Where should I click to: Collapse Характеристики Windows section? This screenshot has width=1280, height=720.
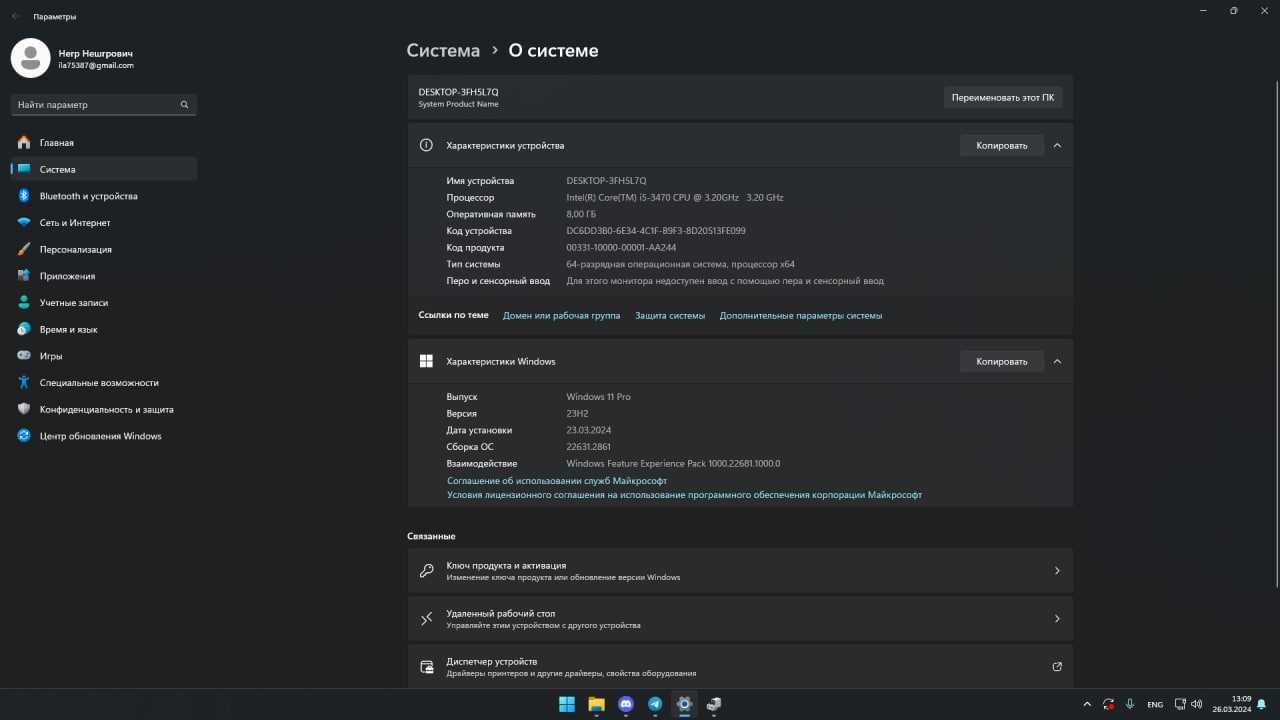click(1057, 361)
